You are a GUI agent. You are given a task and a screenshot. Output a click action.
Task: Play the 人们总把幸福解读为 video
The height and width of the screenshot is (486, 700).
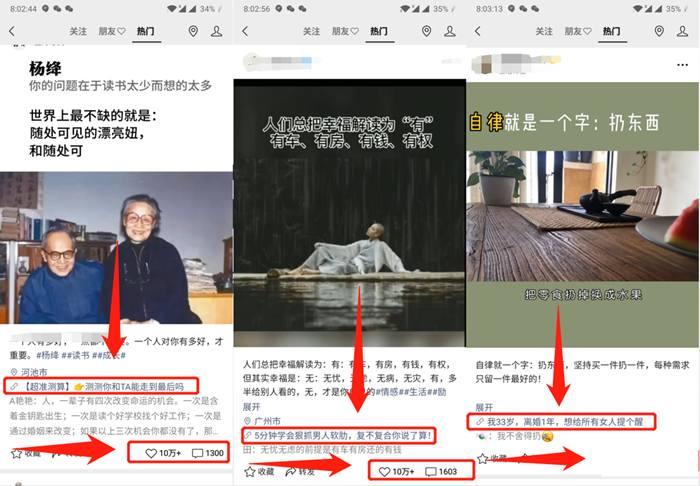(350, 213)
